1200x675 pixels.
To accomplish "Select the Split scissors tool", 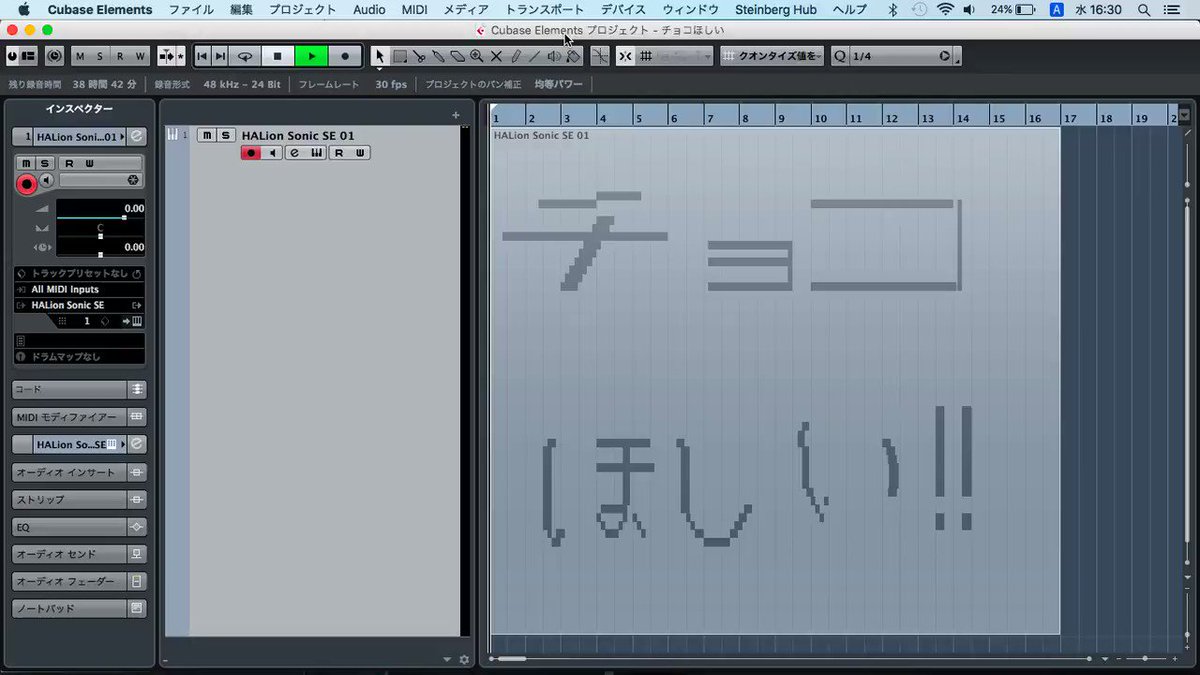I will click(419, 57).
